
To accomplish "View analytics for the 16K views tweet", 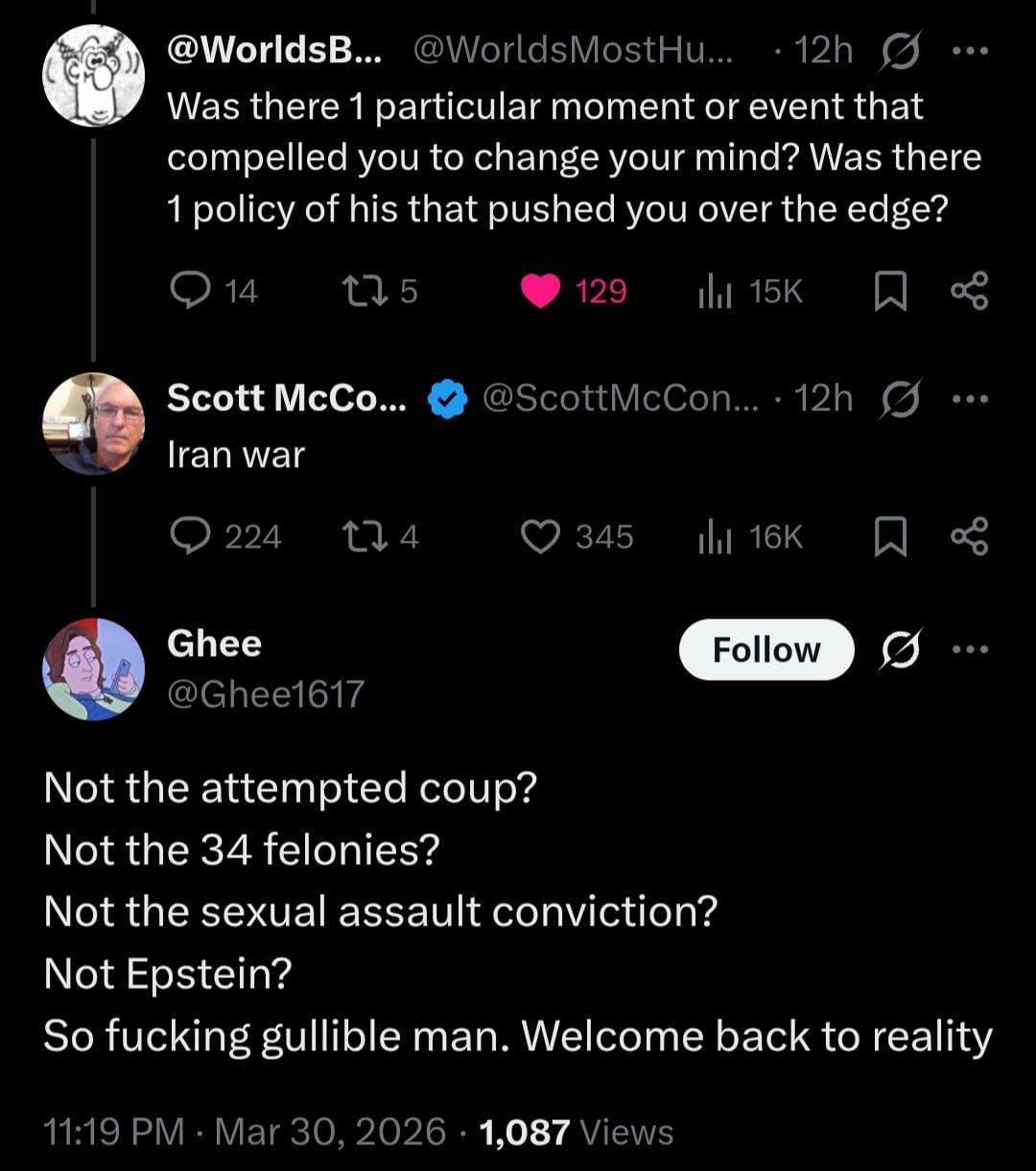I will [714, 536].
